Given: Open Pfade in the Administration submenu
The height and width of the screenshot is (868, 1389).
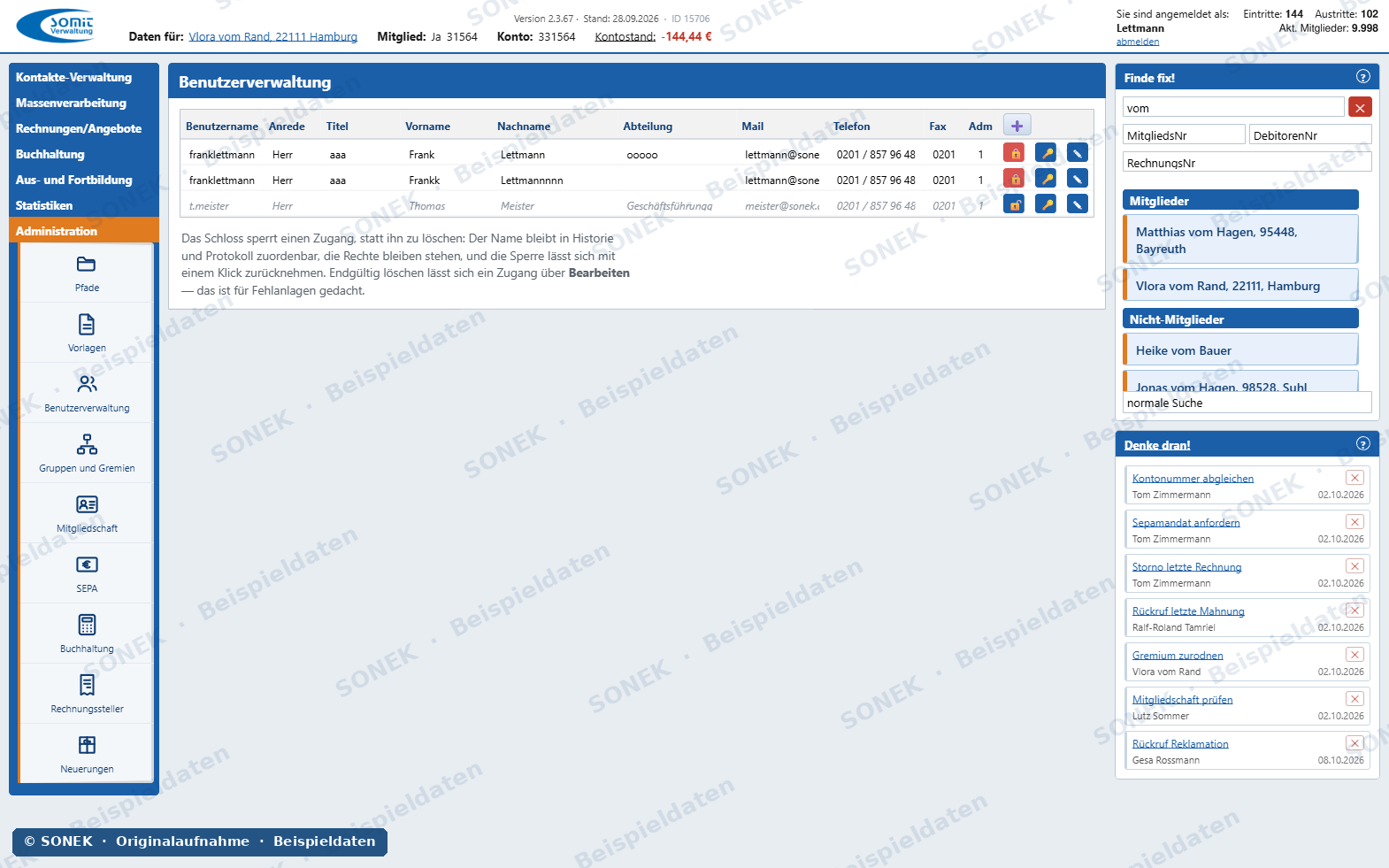Looking at the screenshot, I should tap(87, 273).
